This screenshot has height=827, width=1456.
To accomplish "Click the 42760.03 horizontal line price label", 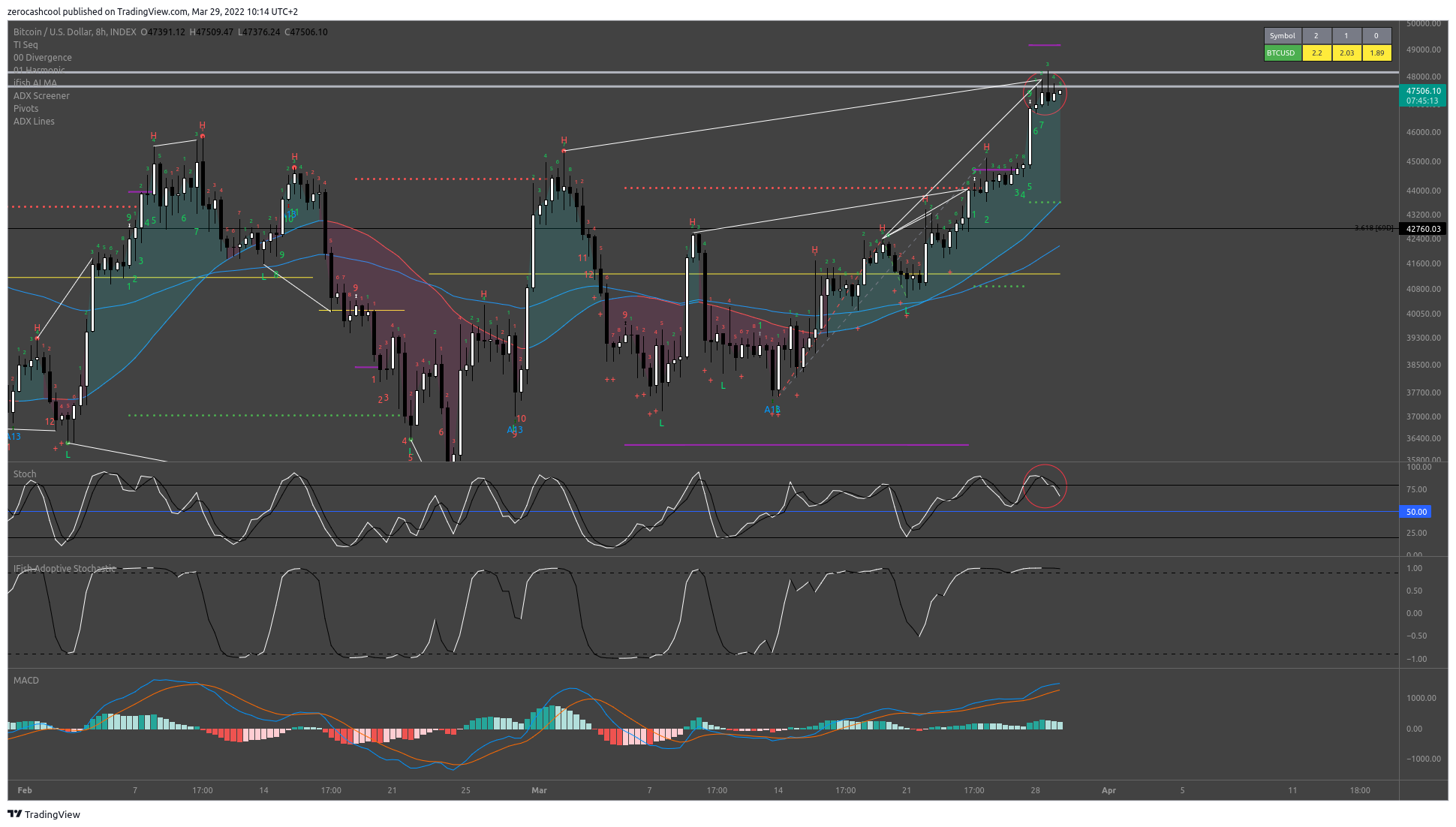I will (x=1423, y=229).
